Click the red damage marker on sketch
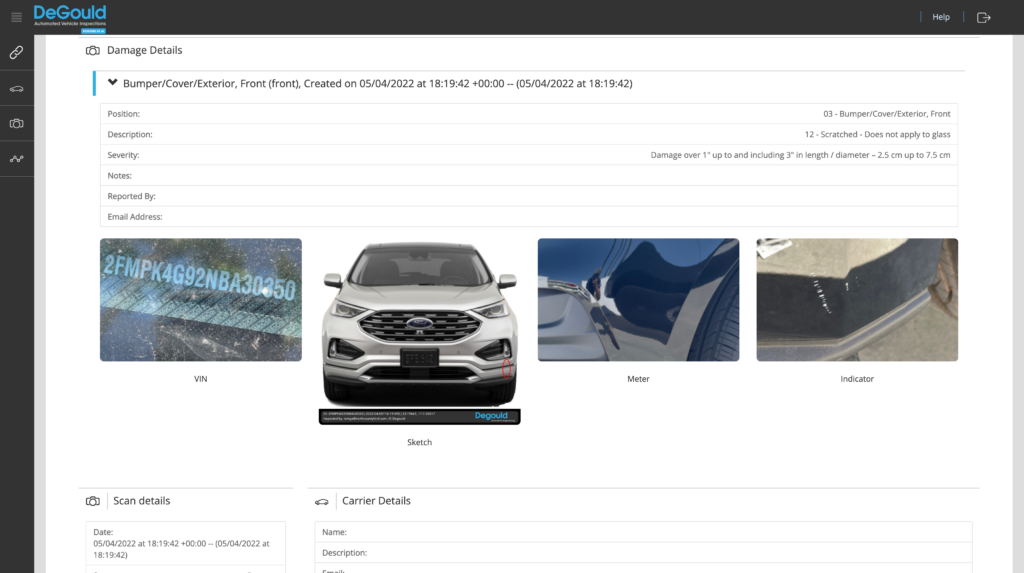The height and width of the screenshot is (573, 1024). point(505,368)
